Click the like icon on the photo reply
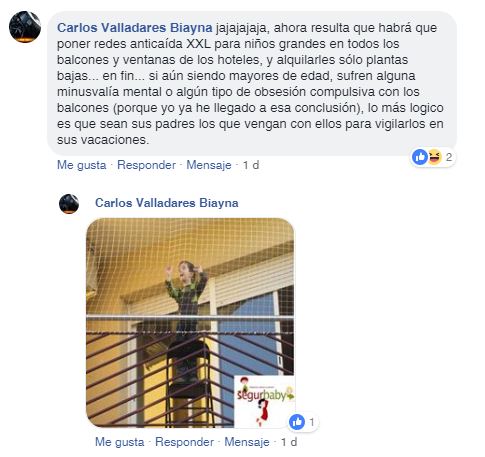Screen dimensions: 485x457 [297, 422]
